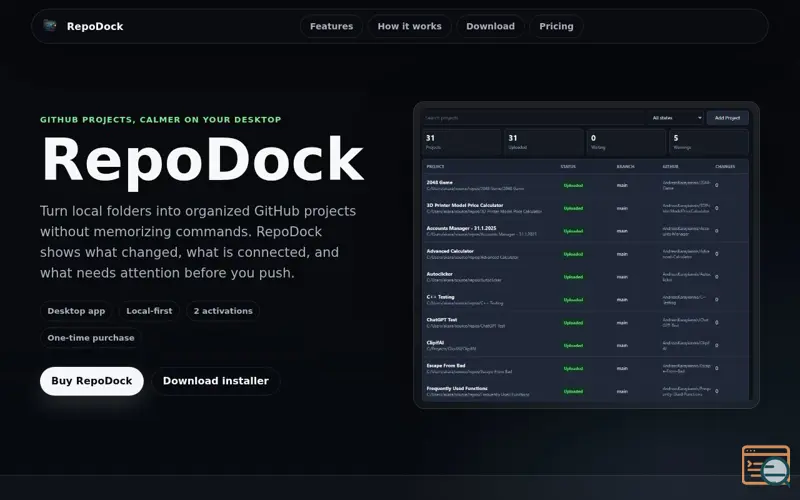The width and height of the screenshot is (800, 500).
Task: Click the Download installer button
Action: coord(215,381)
